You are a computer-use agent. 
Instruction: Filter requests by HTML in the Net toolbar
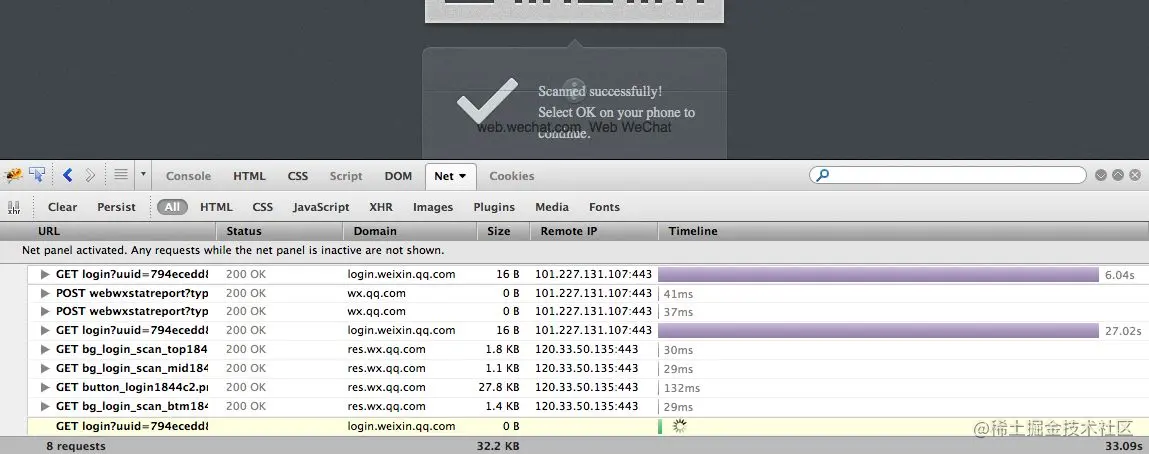click(x=216, y=207)
